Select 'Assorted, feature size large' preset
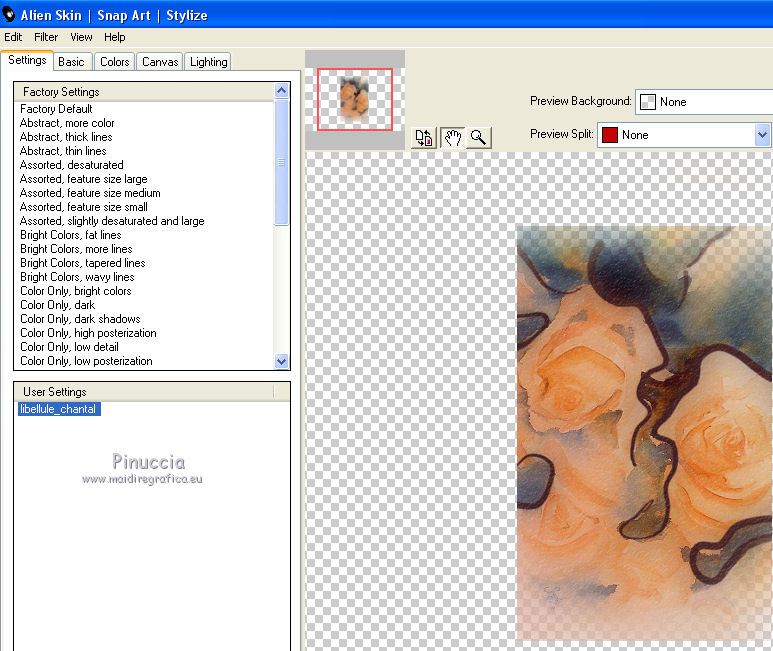Viewport: 773px width, 651px height. point(84,179)
